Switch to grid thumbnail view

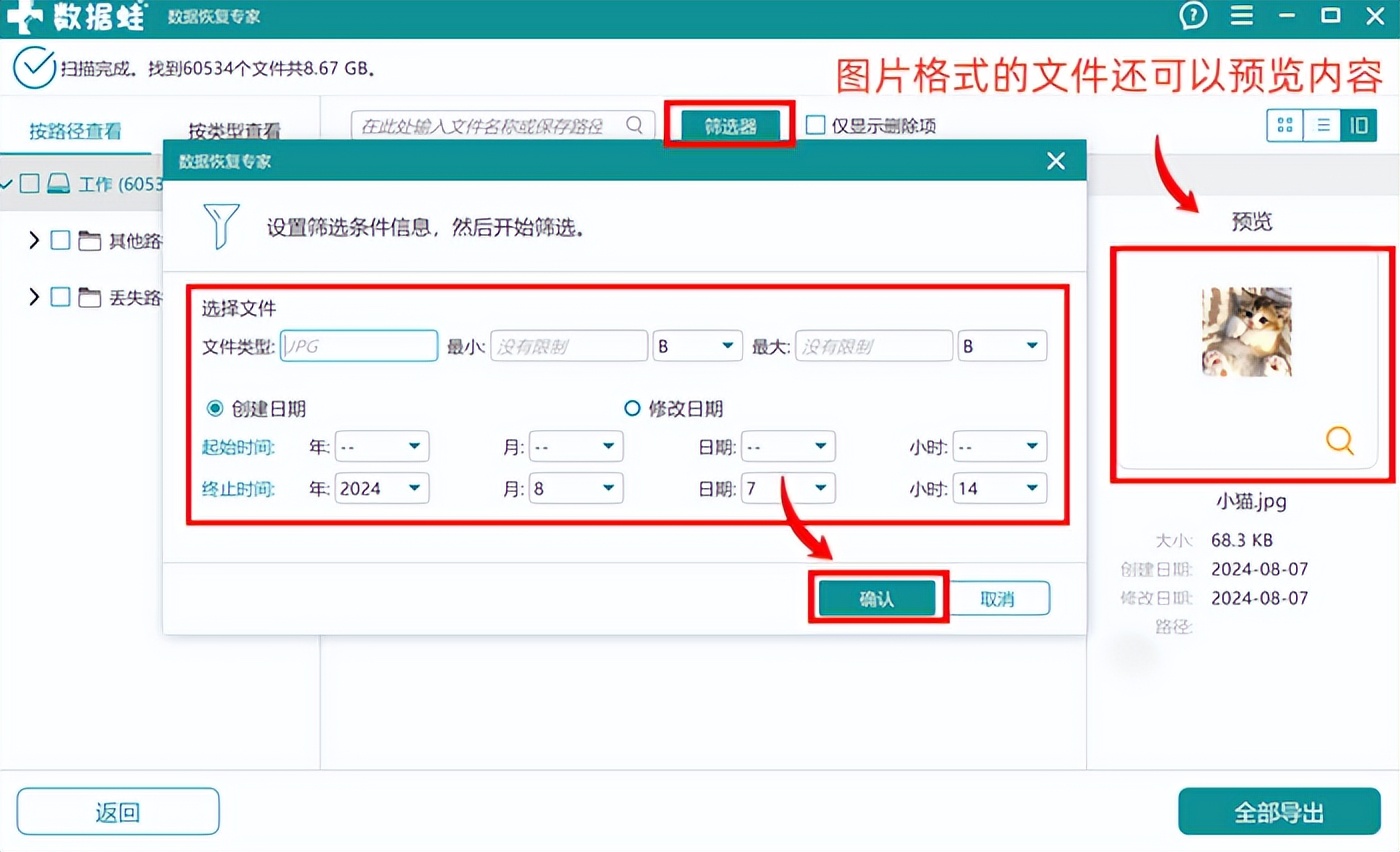coord(1286,125)
